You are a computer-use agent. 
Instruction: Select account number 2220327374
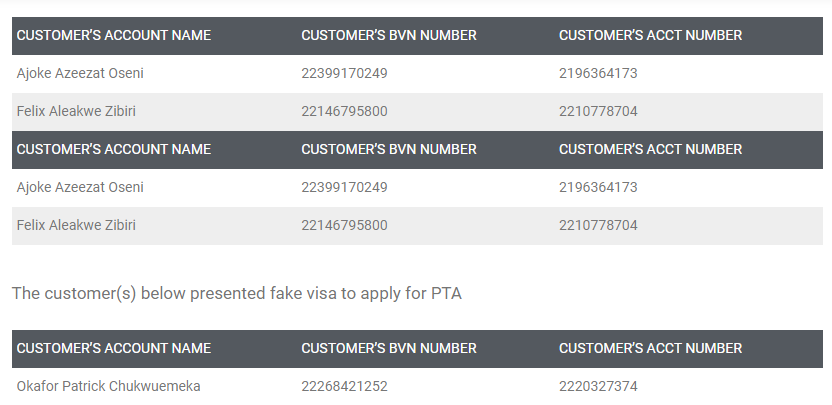(x=598, y=386)
